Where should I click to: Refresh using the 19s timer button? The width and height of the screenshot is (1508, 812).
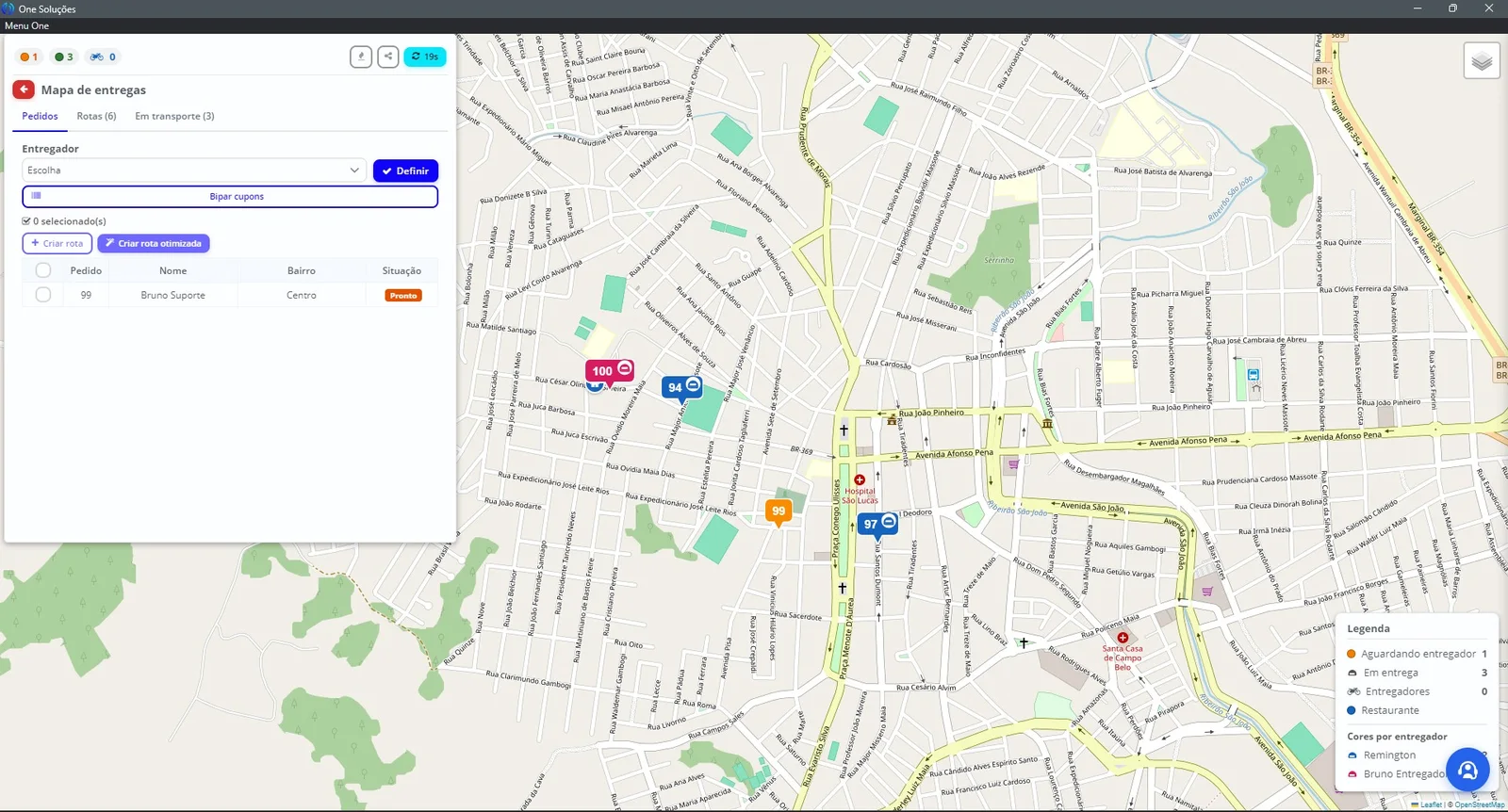[x=425, y=57]
